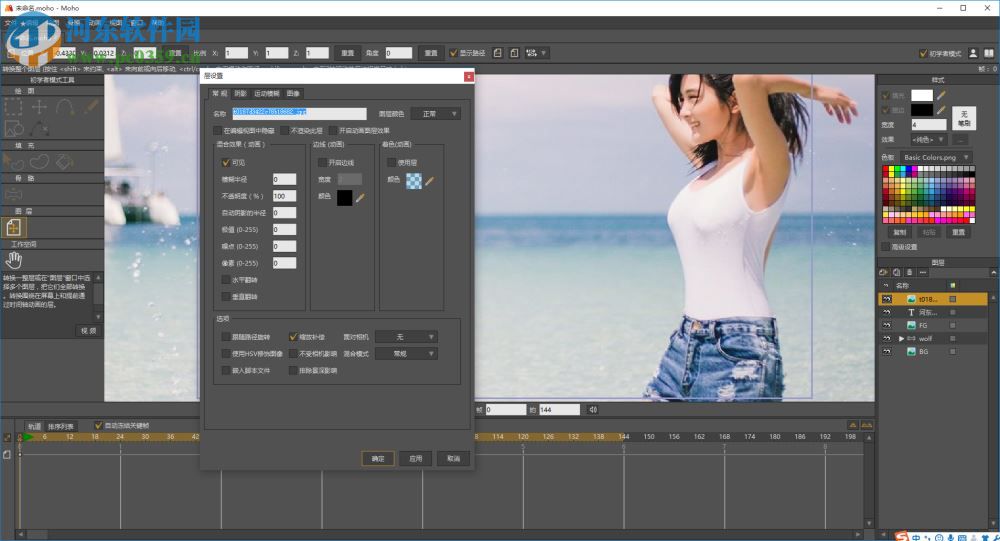Click the 取消 cancel button

pyautogui.click(x=453, y=458)
